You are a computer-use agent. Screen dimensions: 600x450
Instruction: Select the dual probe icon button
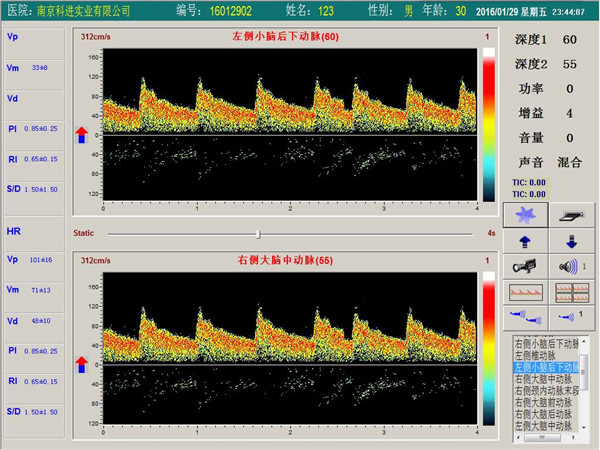pyautogui.click(x=525, y=317)
